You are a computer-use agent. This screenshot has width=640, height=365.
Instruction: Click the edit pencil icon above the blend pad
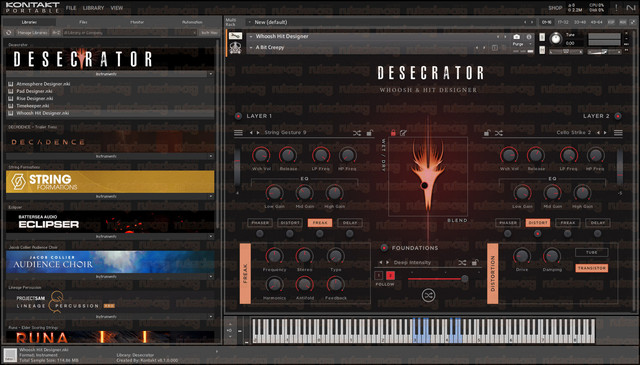(x=403, y=133)
